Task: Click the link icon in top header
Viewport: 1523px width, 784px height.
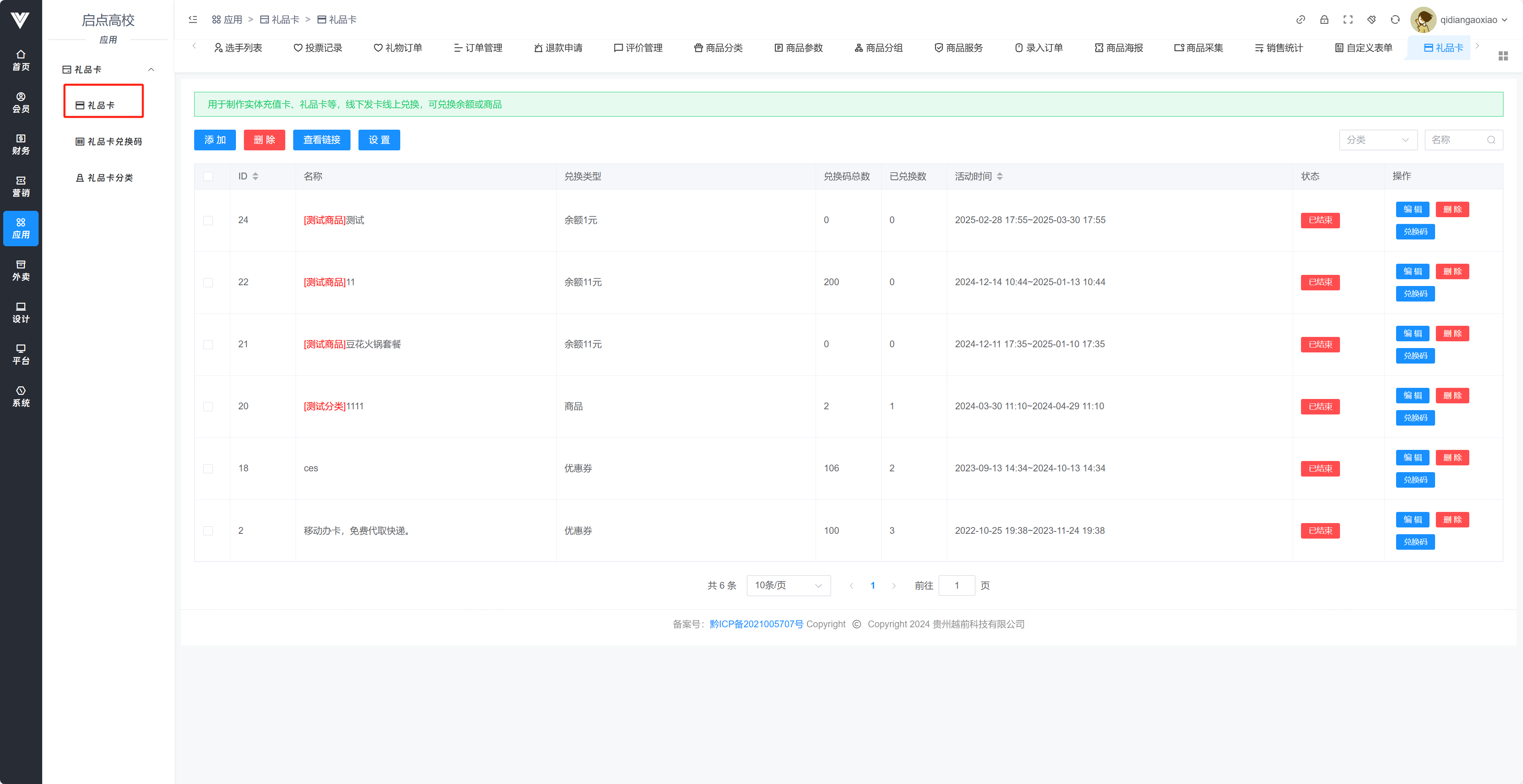Action: (1300, 19)
